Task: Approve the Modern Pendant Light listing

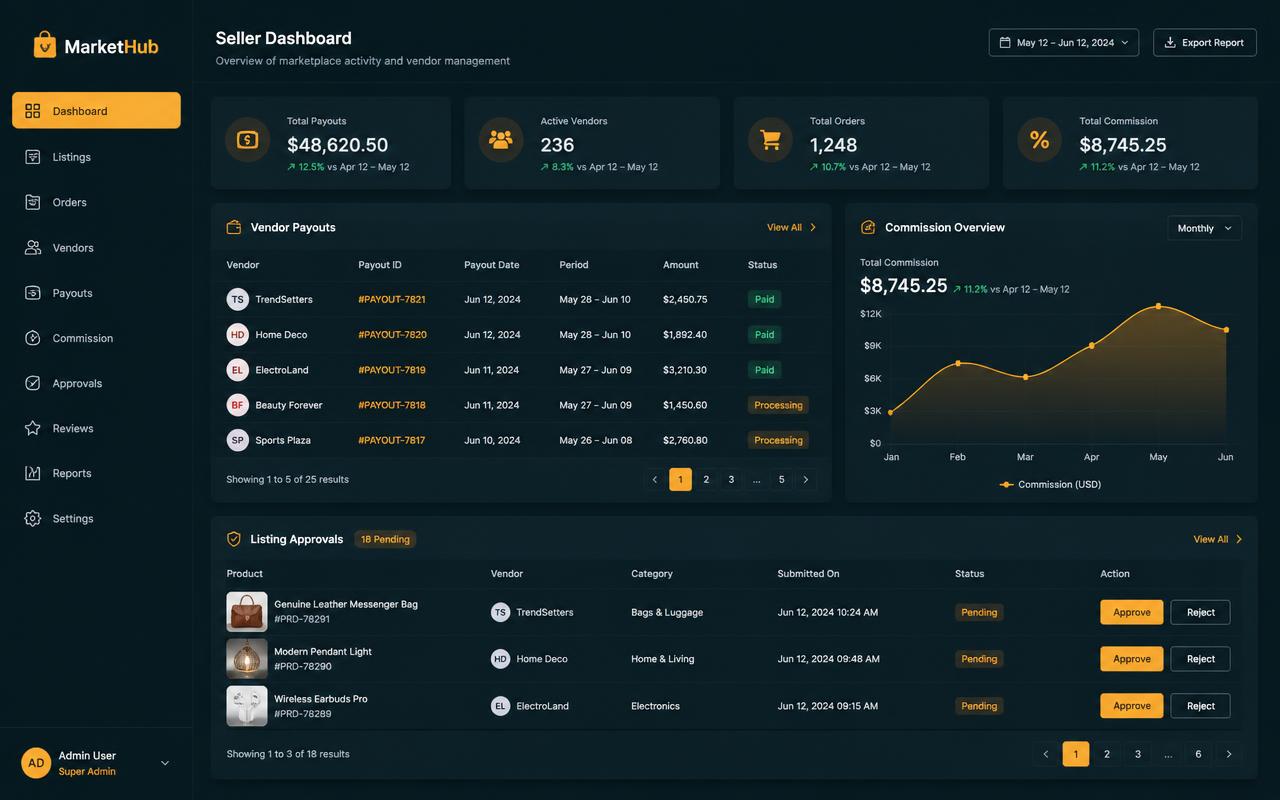Action: tap(1132, 659)
